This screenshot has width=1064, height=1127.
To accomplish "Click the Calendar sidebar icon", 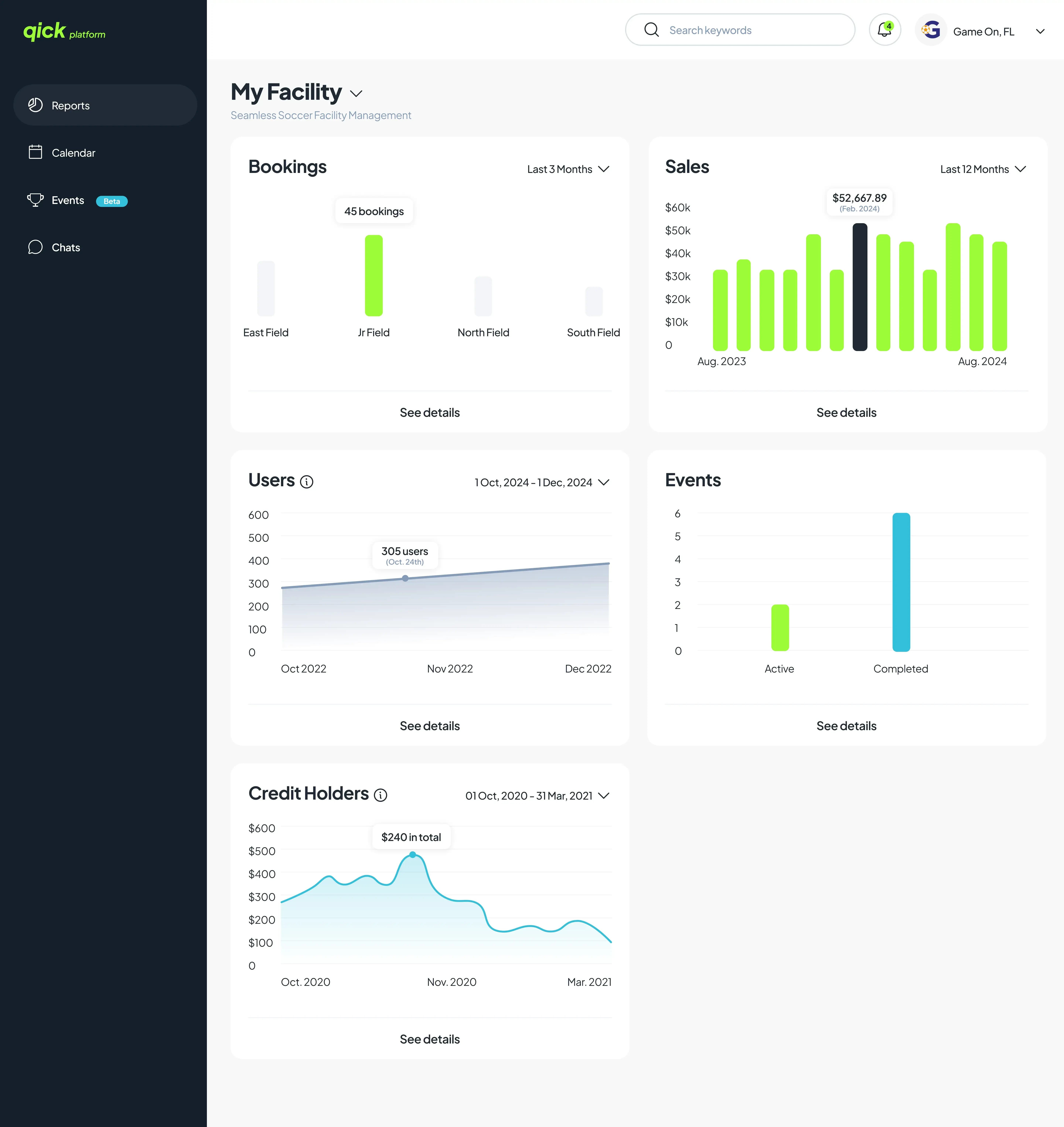I will click(x=35, y=152).
